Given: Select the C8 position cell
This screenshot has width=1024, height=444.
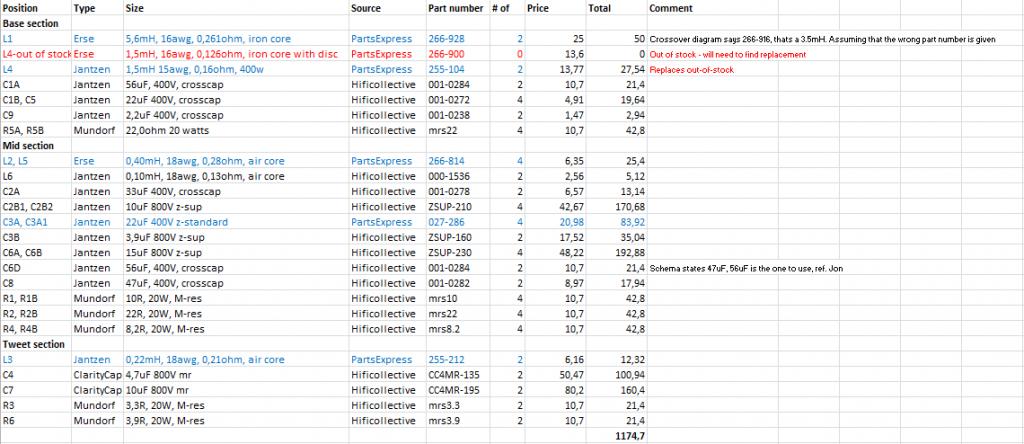Looking at the screenshot, I should coord(36,283).
